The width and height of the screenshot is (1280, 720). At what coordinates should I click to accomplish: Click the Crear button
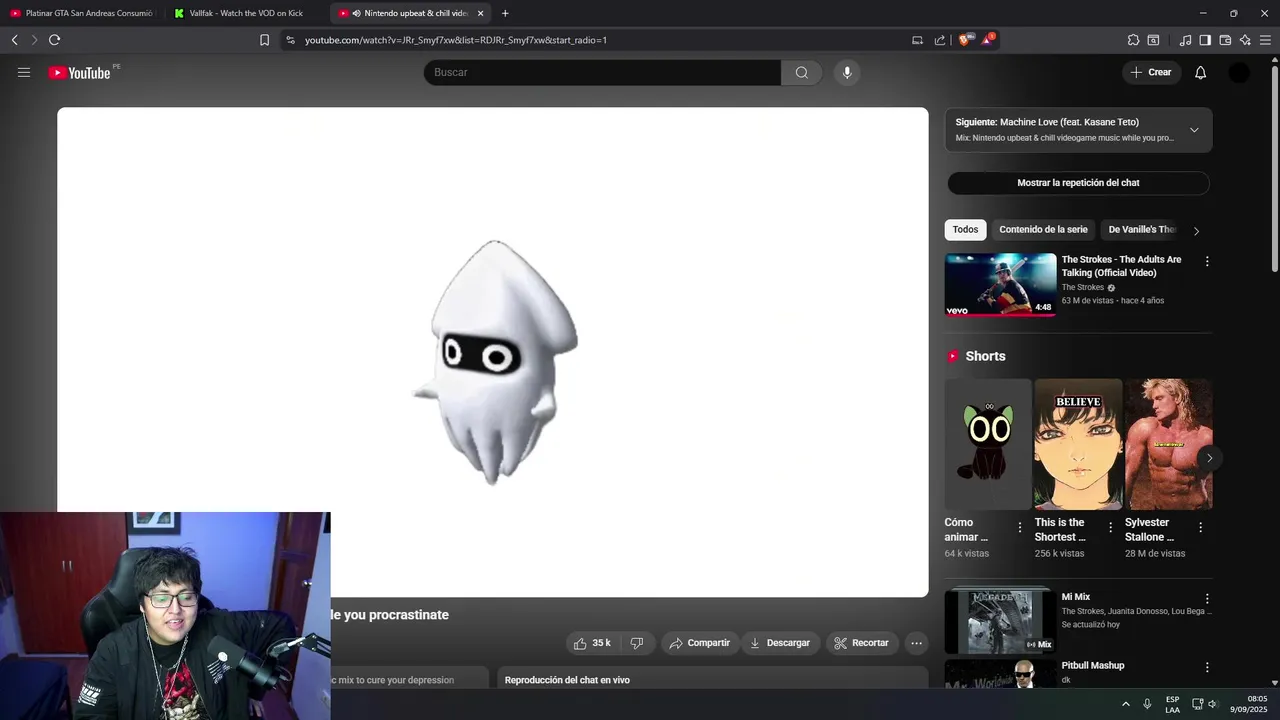coord(1151,72)
